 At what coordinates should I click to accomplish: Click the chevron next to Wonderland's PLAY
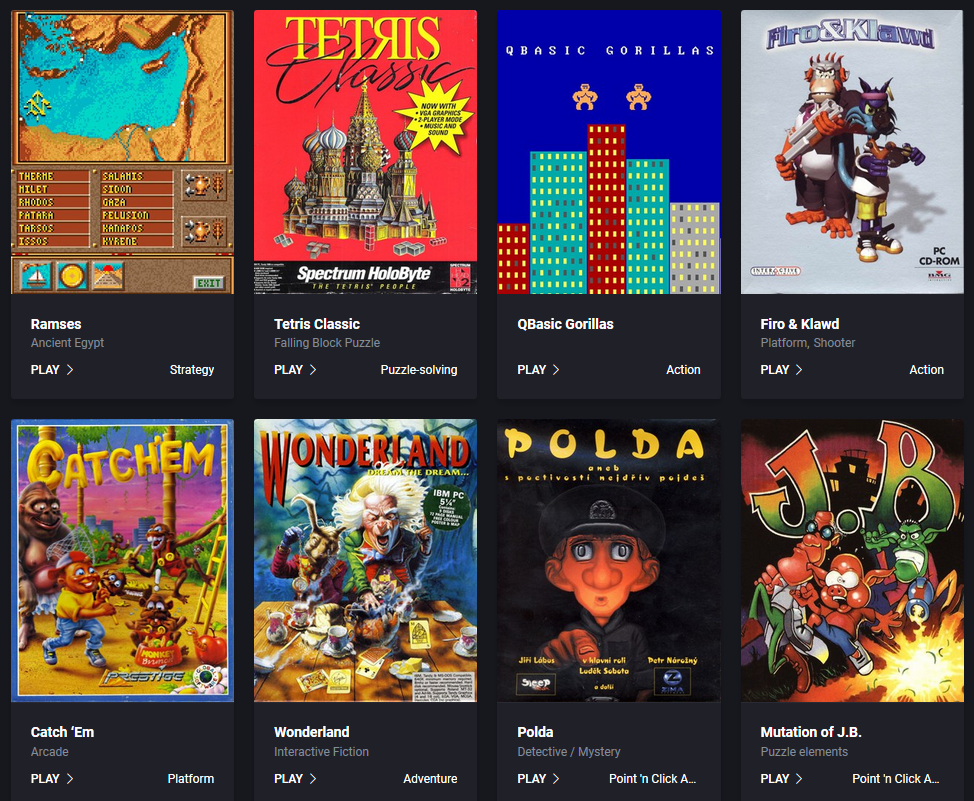(x=313, y=779)
